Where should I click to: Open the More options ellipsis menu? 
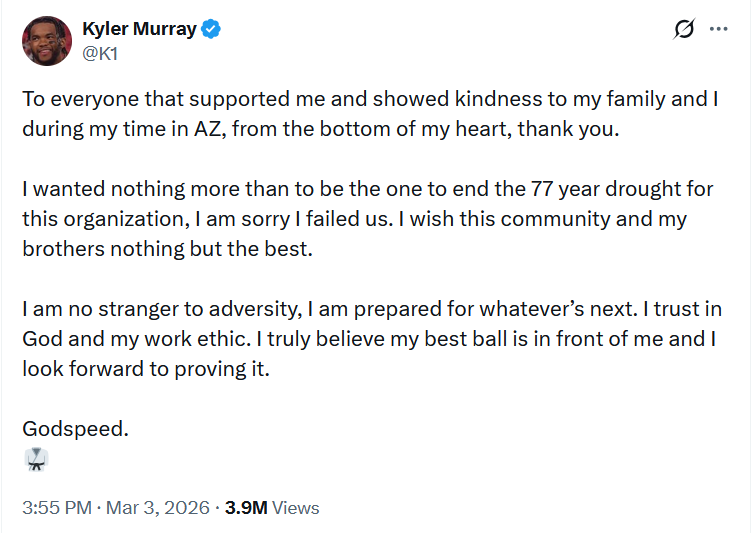pyautogui.click(x=718, y=29)
